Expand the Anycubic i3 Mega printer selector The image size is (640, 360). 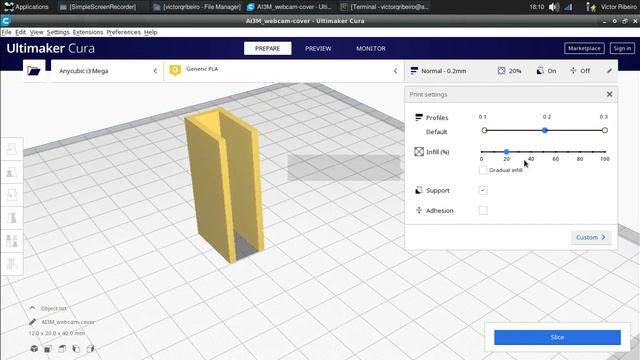pyautogui.click(x=107, y=71)
